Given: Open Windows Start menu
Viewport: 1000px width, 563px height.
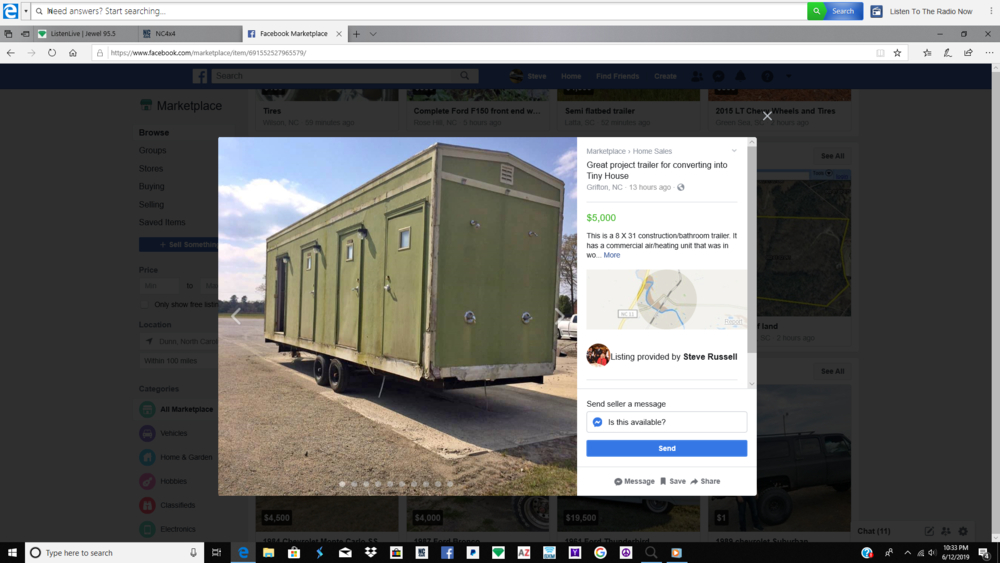Looking at the screenshot, I should 11,553.
